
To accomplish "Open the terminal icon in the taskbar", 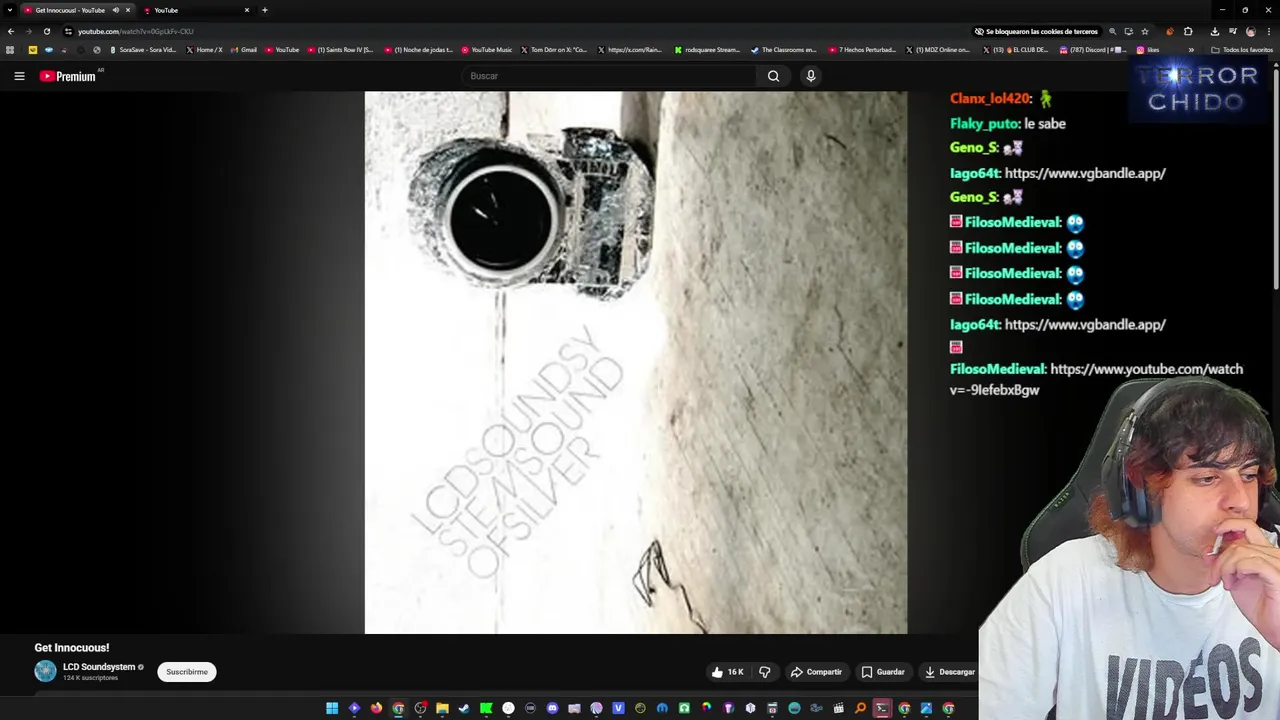I will pyautogui.click(x=882, y=708).
